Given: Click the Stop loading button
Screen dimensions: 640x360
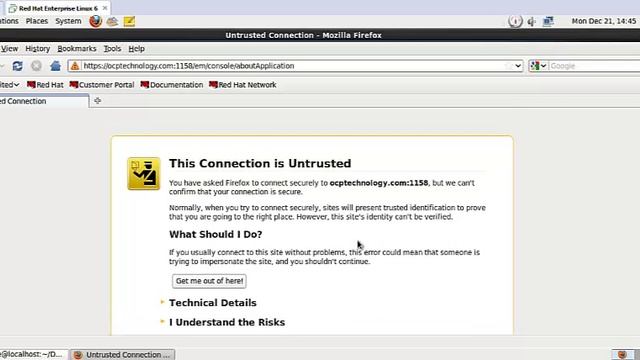Looking at the screenshot, I should pos(36,66).
